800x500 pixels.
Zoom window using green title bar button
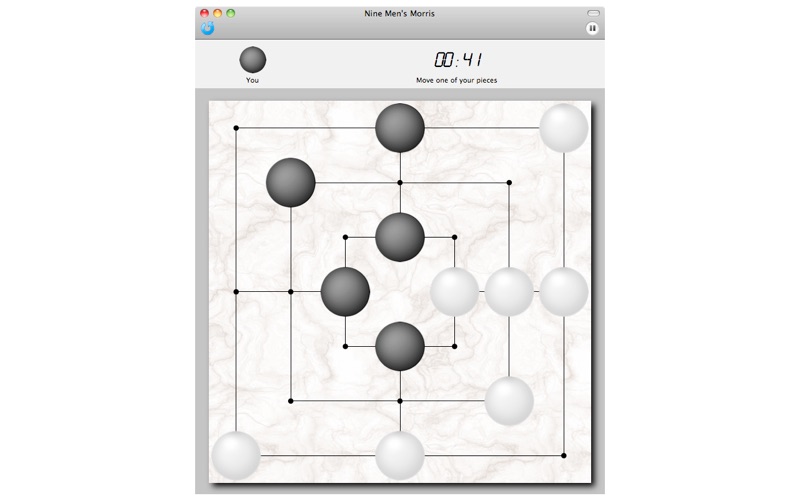pyautogui.click(x=231, y=13)
